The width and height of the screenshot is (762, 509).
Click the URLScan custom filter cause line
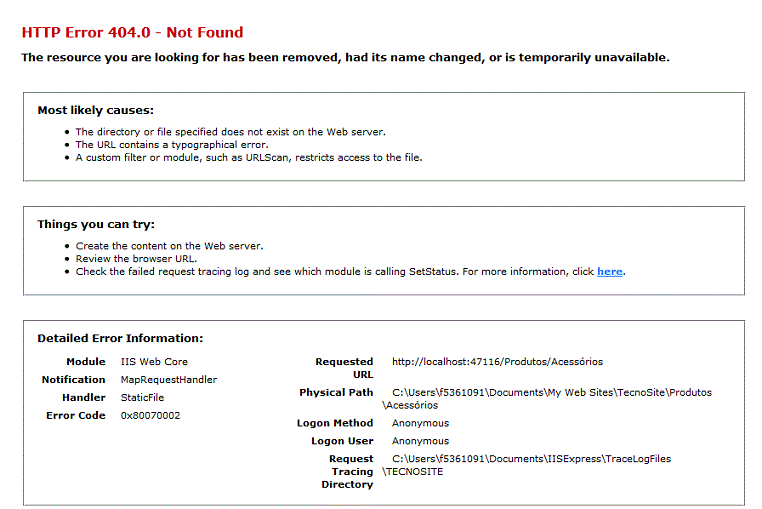click(x=249, y=158)
